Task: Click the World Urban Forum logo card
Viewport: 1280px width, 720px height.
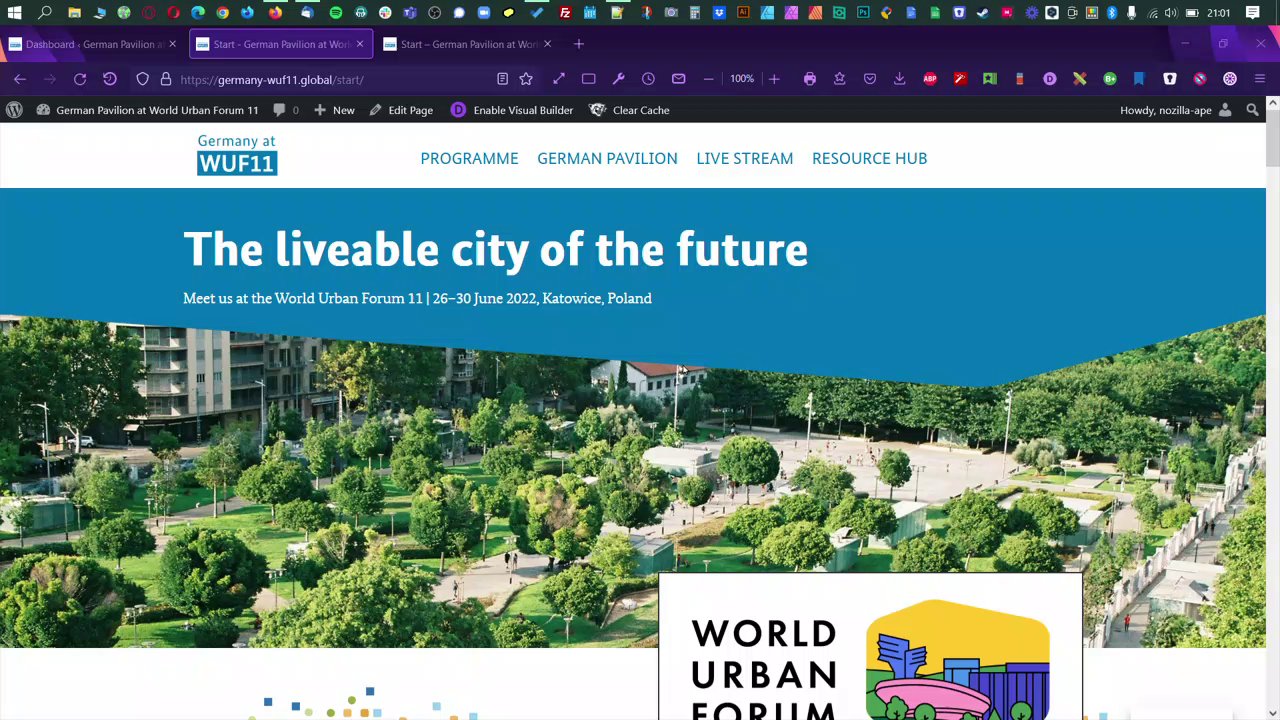Action: (x=870, y=647)
